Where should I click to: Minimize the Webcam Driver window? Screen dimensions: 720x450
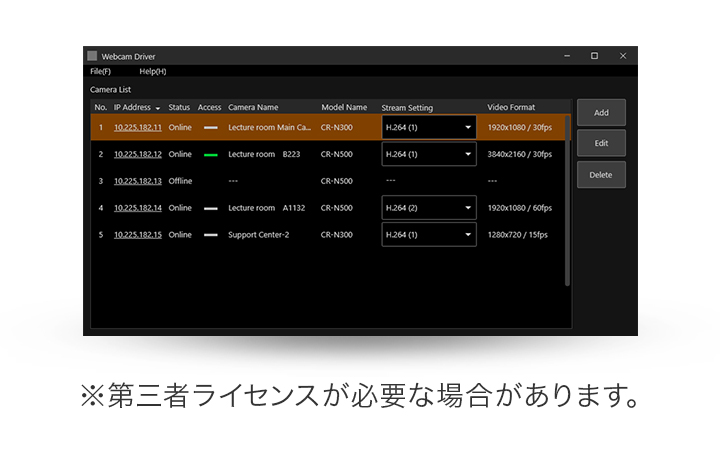click(x=565, y=56)
